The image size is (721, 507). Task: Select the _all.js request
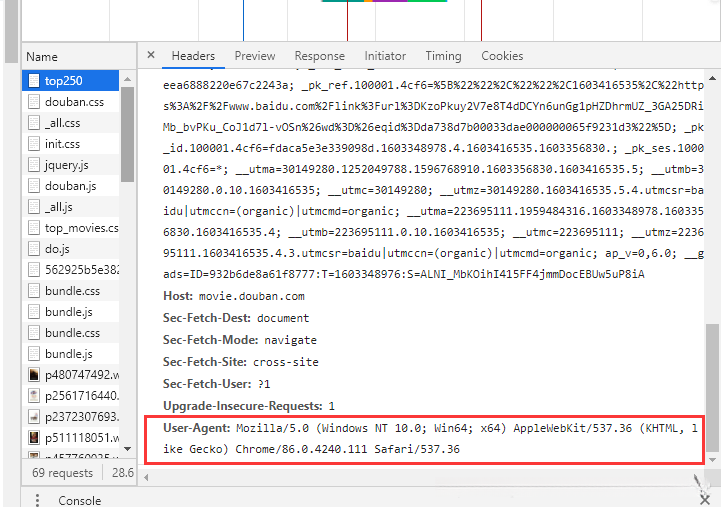click(x=70, y=207)
